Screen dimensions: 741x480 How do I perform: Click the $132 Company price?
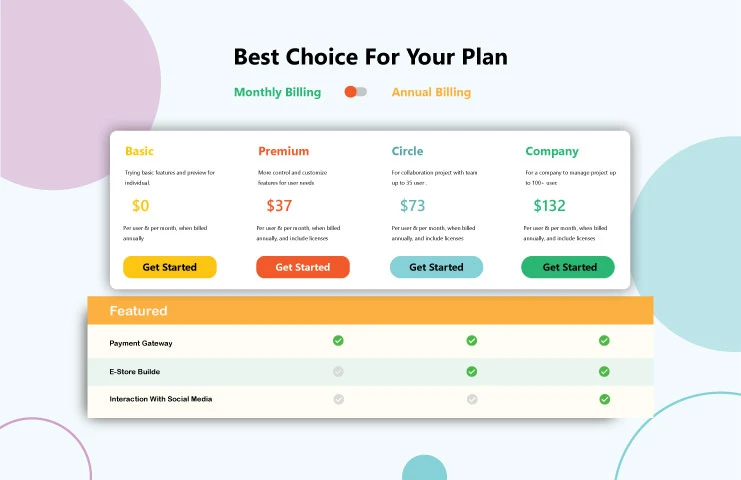point(549,206)
